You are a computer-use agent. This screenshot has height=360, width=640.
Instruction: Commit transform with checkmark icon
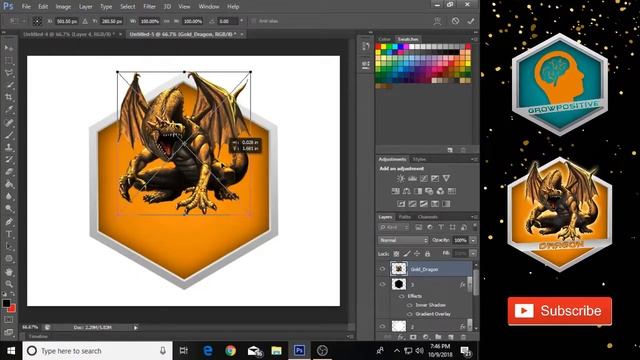[471, 21]
